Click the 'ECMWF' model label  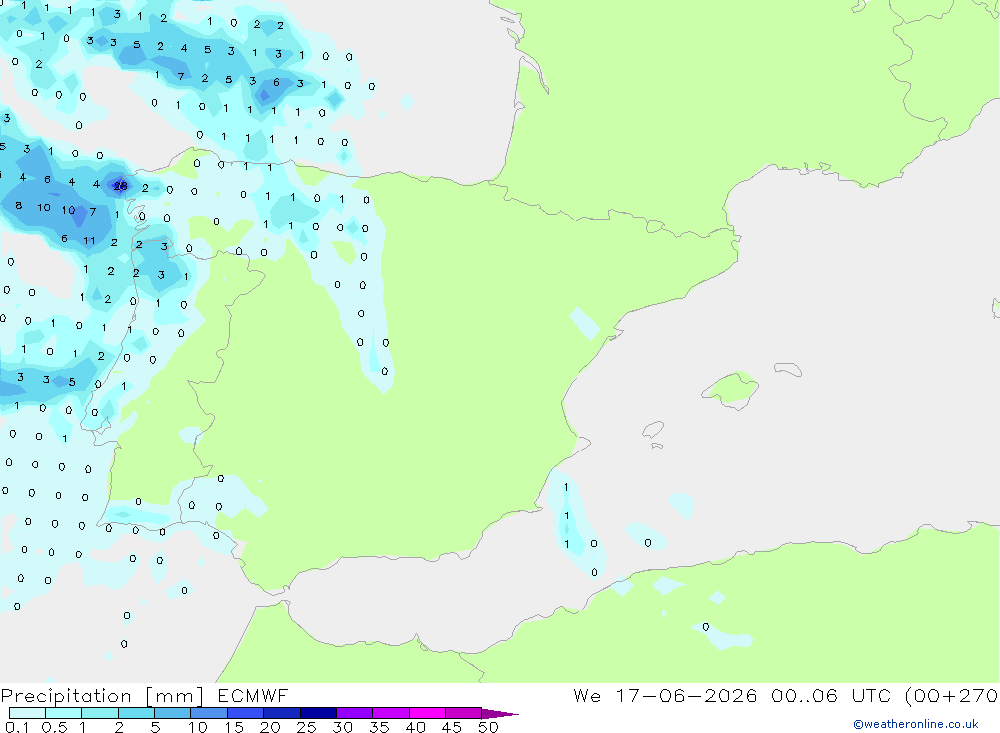(x=253, y=695)
